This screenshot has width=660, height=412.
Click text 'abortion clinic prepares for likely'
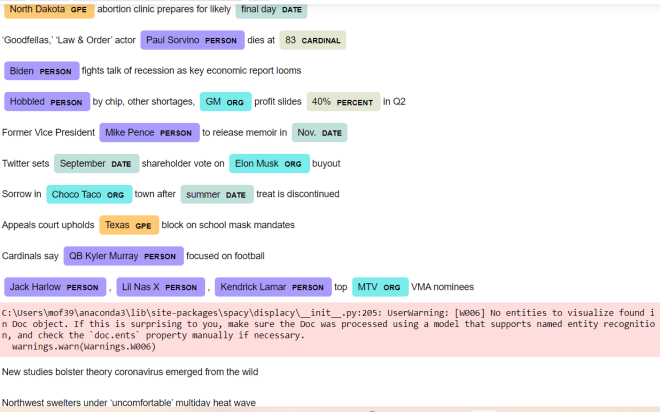pos(164,9)
